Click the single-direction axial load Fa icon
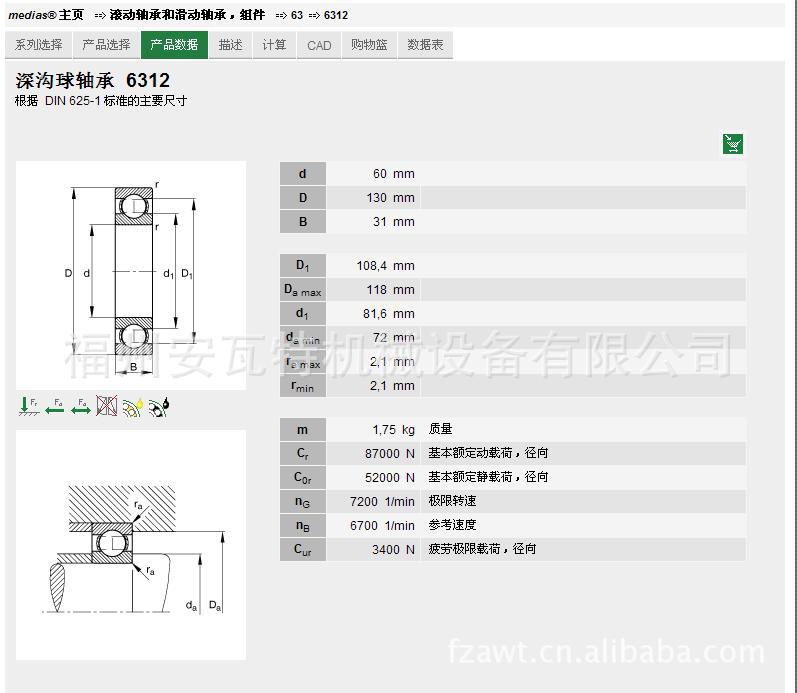The image size is (797, 693). coord(55,406)
